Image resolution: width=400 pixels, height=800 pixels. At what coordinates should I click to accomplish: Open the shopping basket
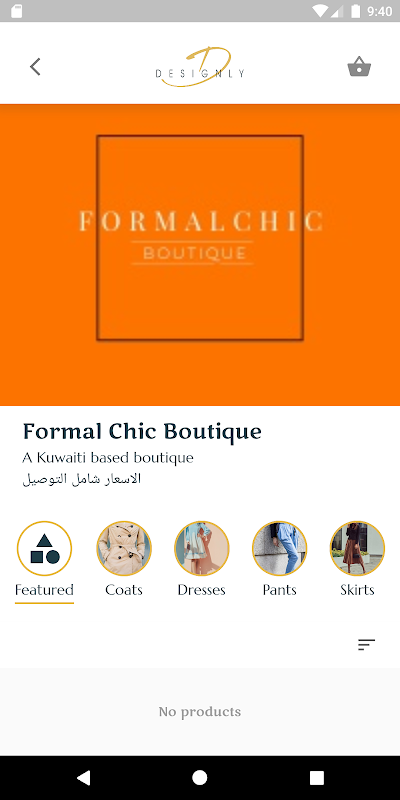(359, 67)
